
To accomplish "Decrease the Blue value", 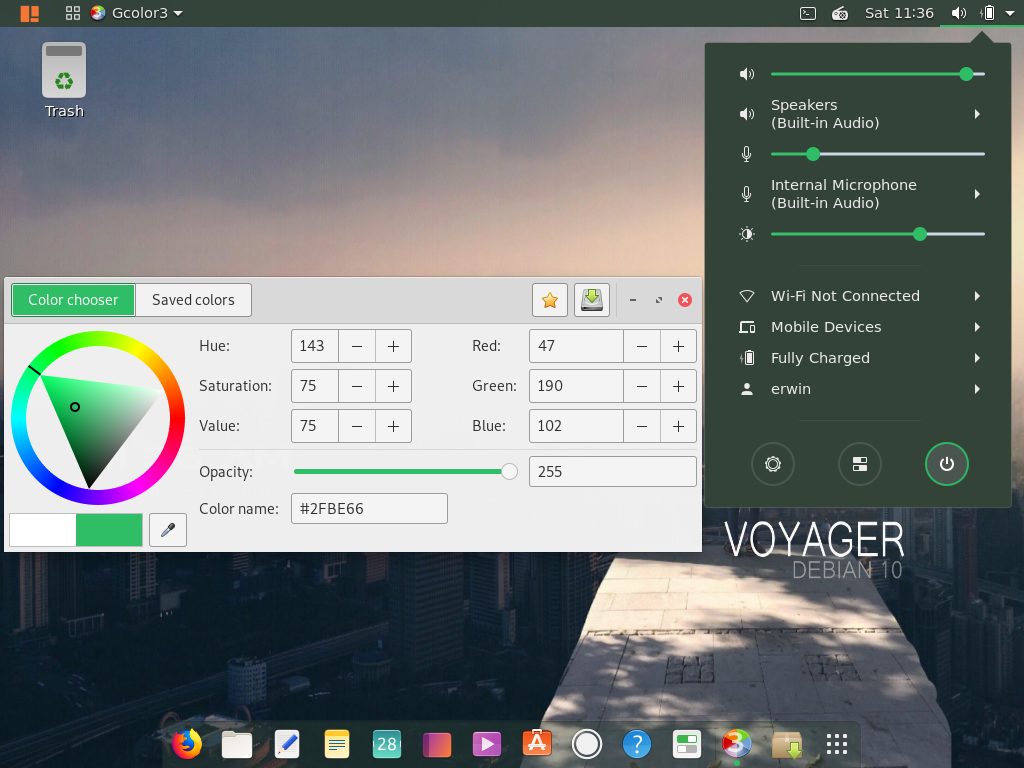I will pos(642,426).
